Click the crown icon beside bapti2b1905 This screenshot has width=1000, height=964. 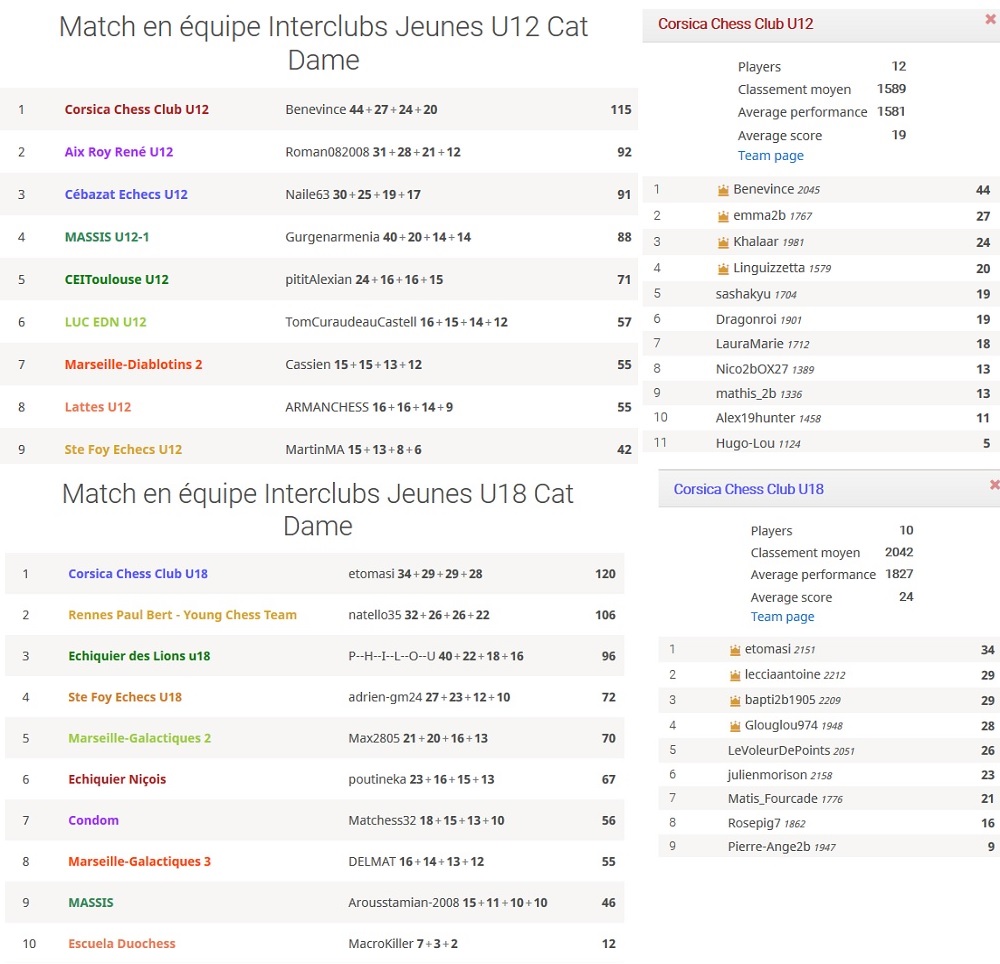(735, 701)
